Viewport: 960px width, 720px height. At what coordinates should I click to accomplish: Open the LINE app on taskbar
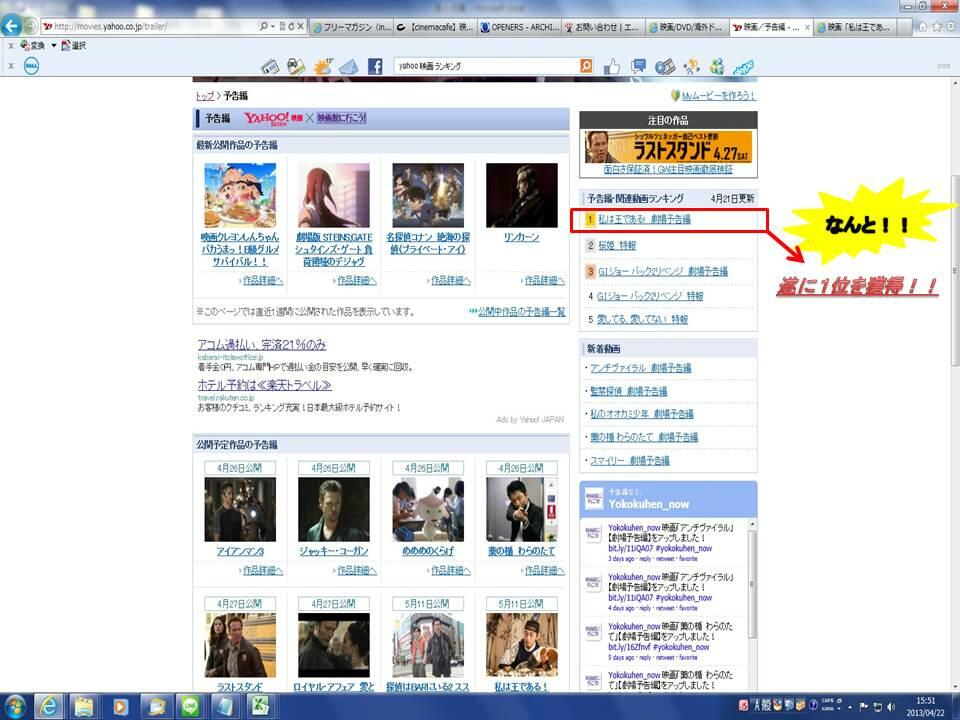click(x=190, y=707)
